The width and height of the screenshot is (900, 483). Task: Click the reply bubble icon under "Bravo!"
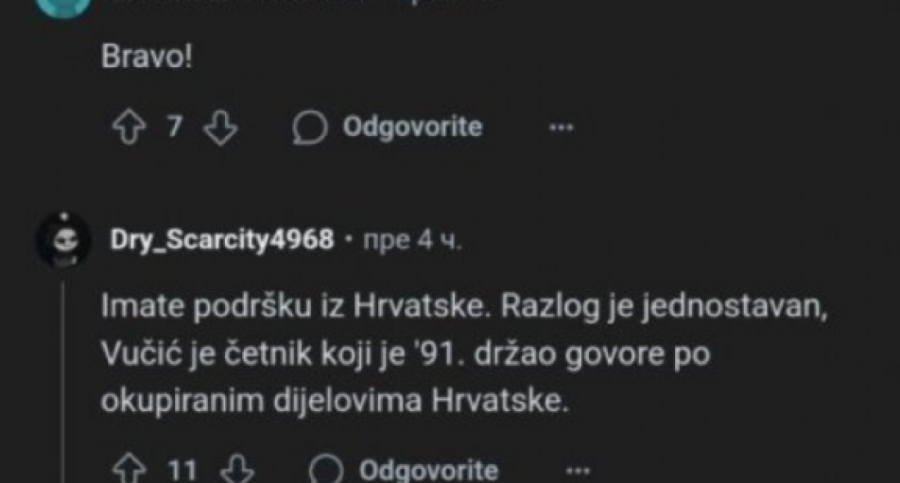[x=309, y=127]
